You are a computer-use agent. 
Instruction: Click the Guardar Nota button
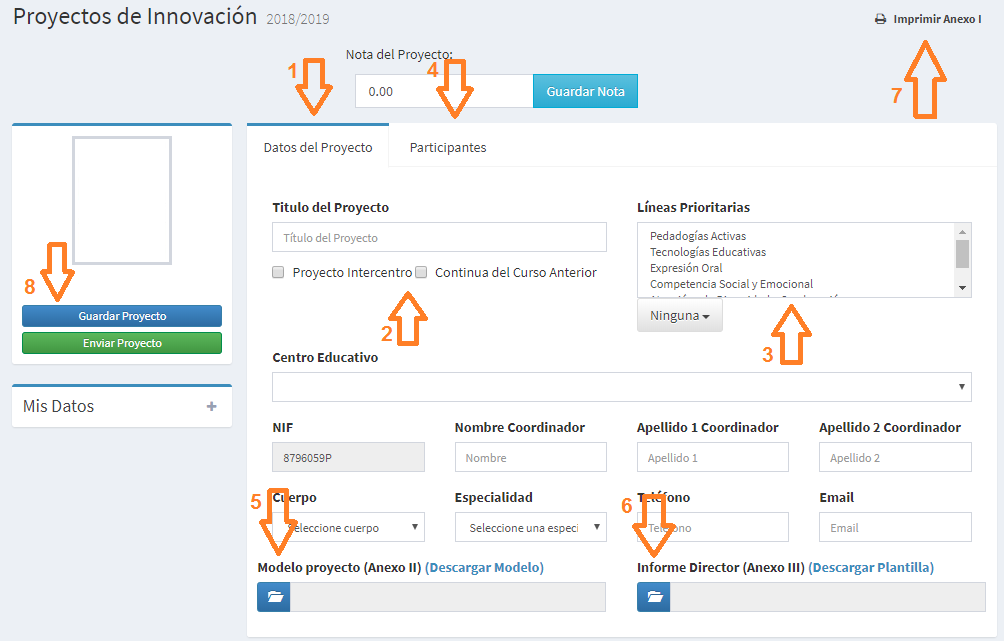coord(585,90)
